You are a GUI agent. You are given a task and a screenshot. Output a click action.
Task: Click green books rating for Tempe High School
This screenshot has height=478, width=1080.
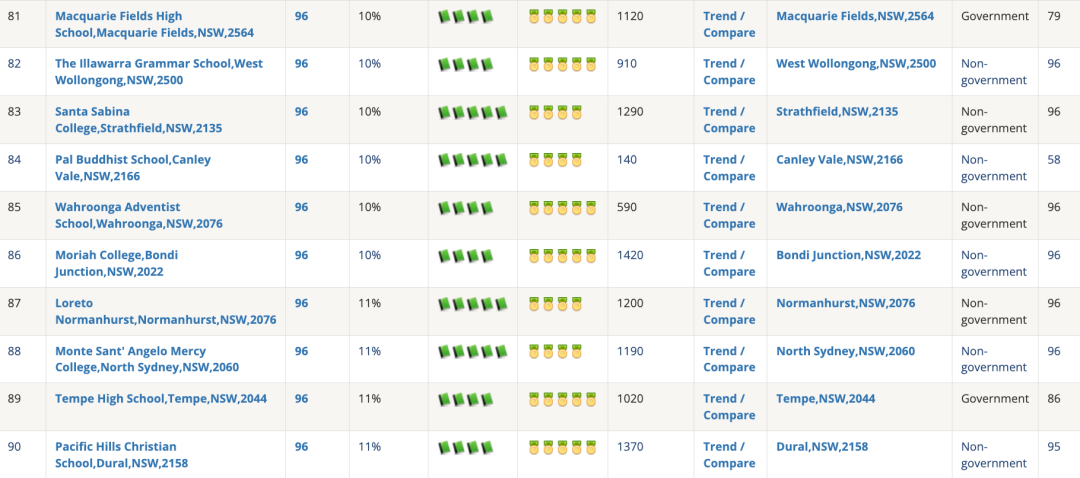click(x=466, y=399)
